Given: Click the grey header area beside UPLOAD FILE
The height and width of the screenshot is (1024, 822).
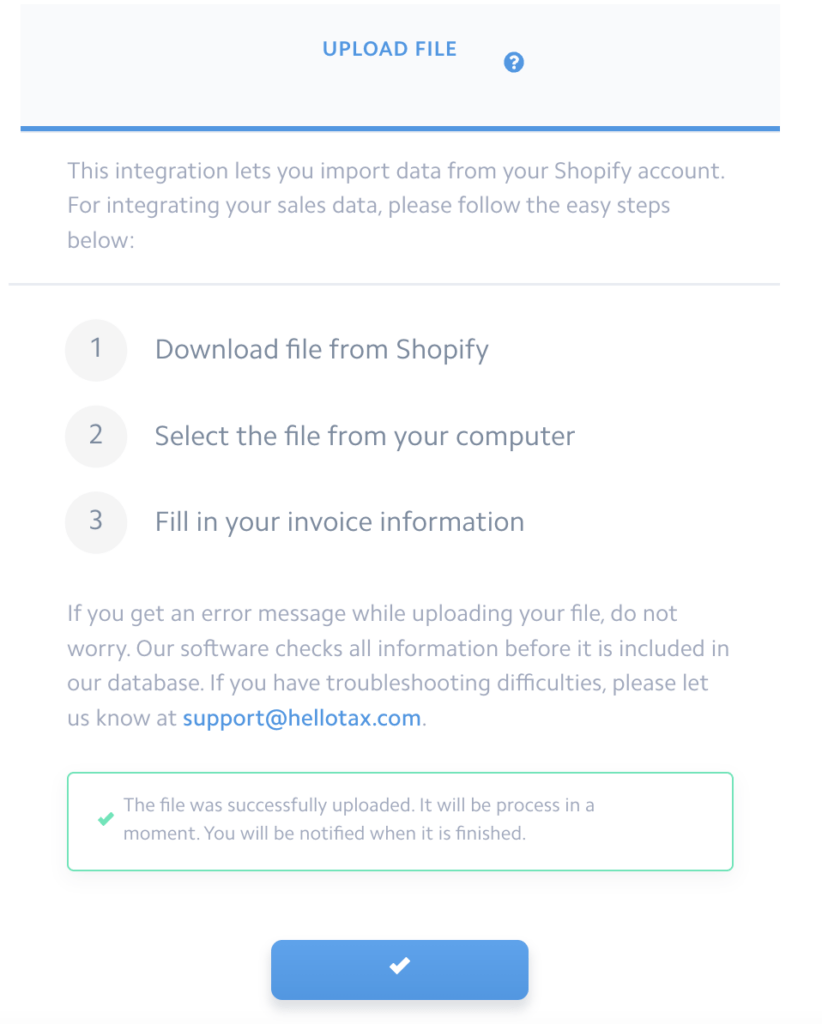Looking at the screenshot, I should [170, 65].
